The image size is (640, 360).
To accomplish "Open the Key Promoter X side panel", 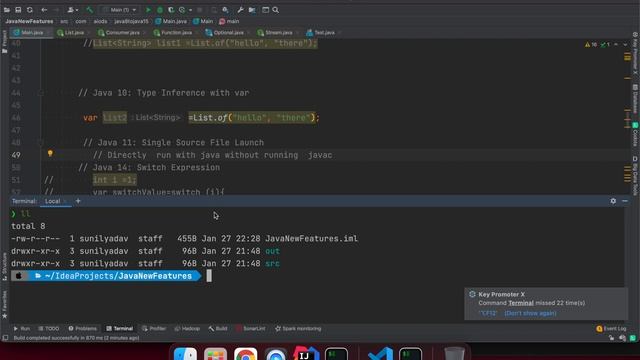I will click(635, 53).
